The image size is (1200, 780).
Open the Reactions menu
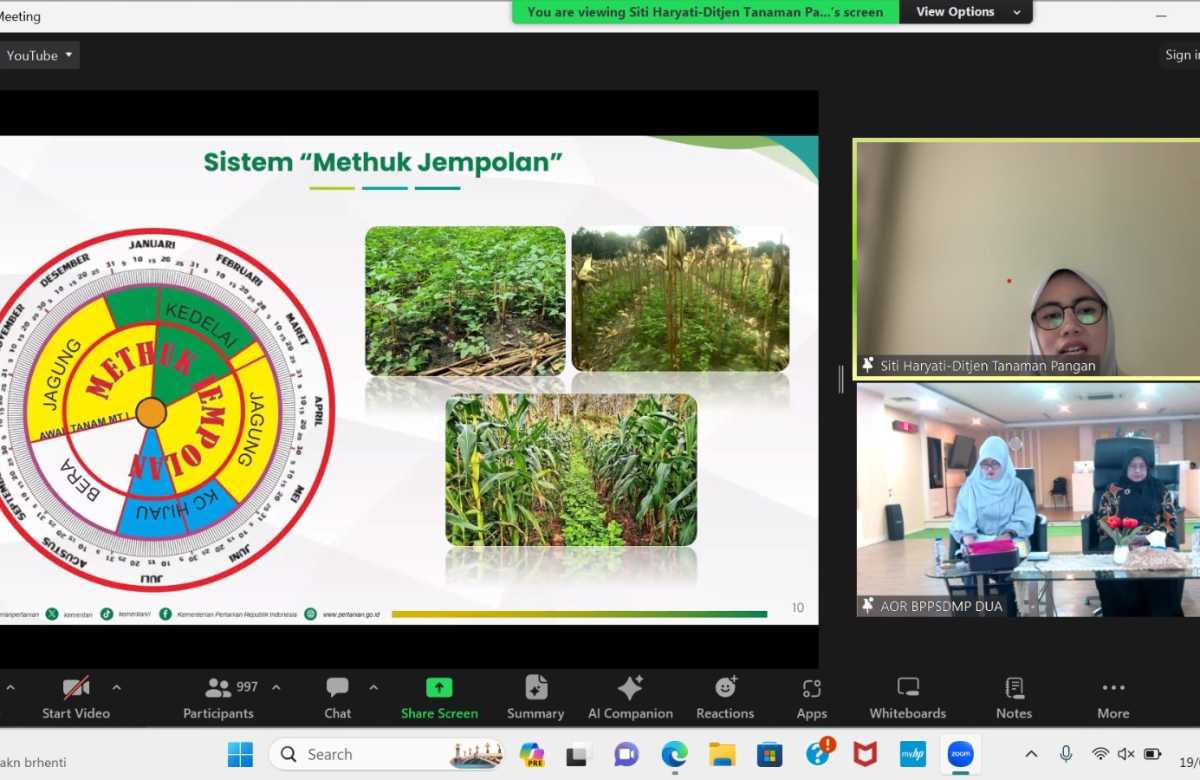point(725,697)
